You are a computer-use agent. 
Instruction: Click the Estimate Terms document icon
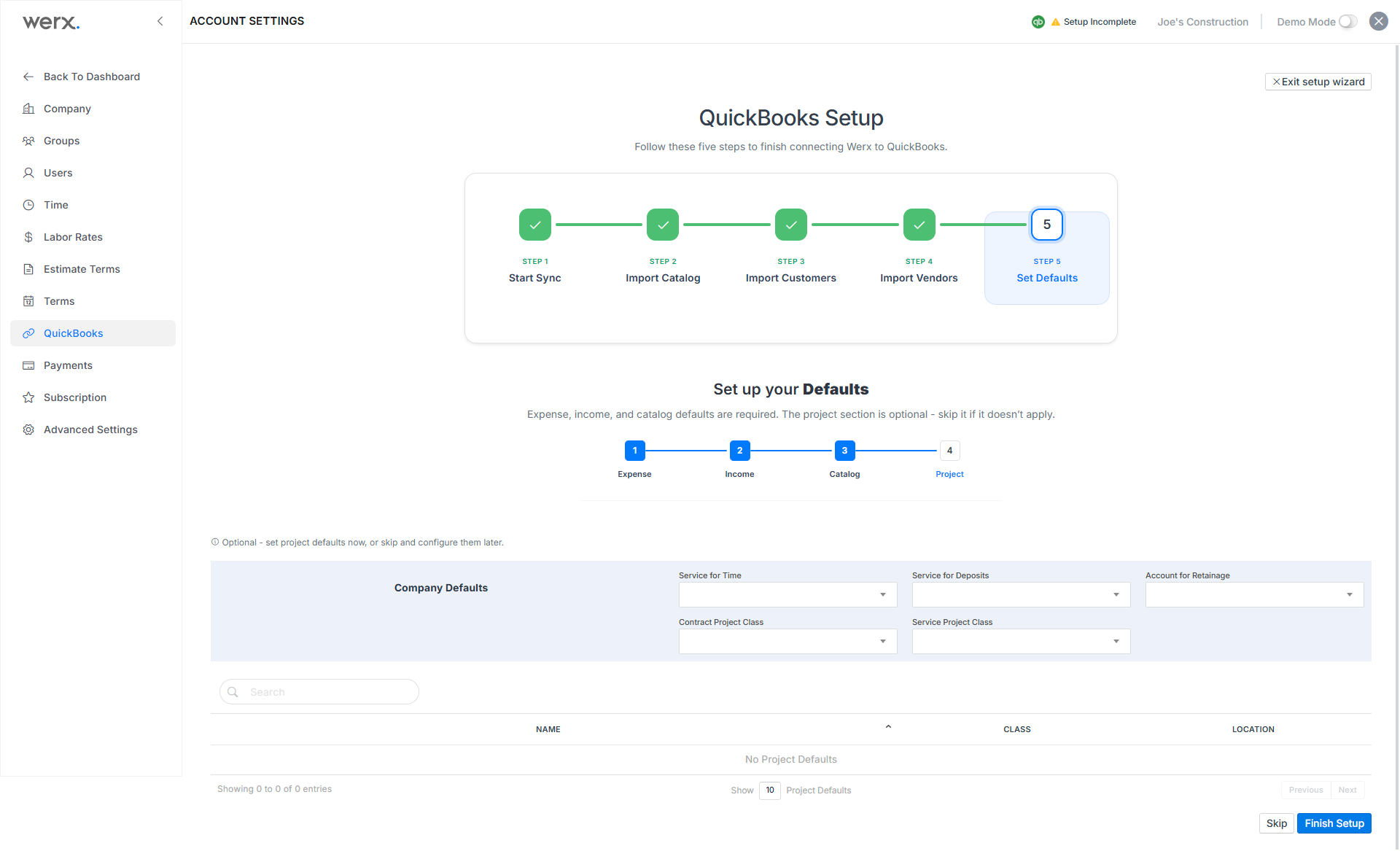coord(28,269)
